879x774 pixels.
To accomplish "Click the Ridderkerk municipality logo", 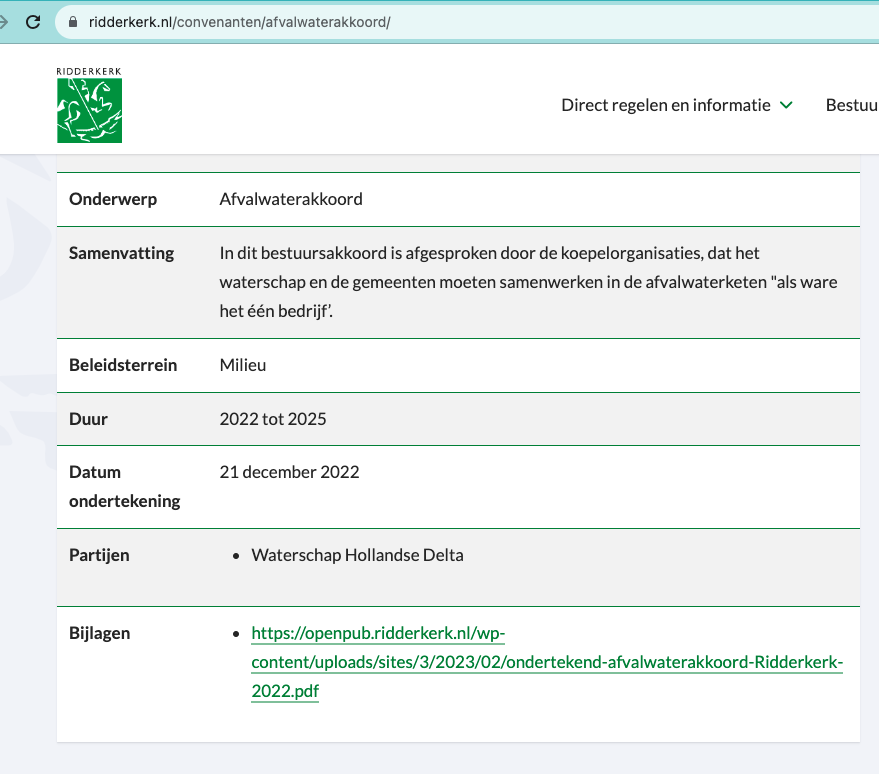I will (89, 104).
